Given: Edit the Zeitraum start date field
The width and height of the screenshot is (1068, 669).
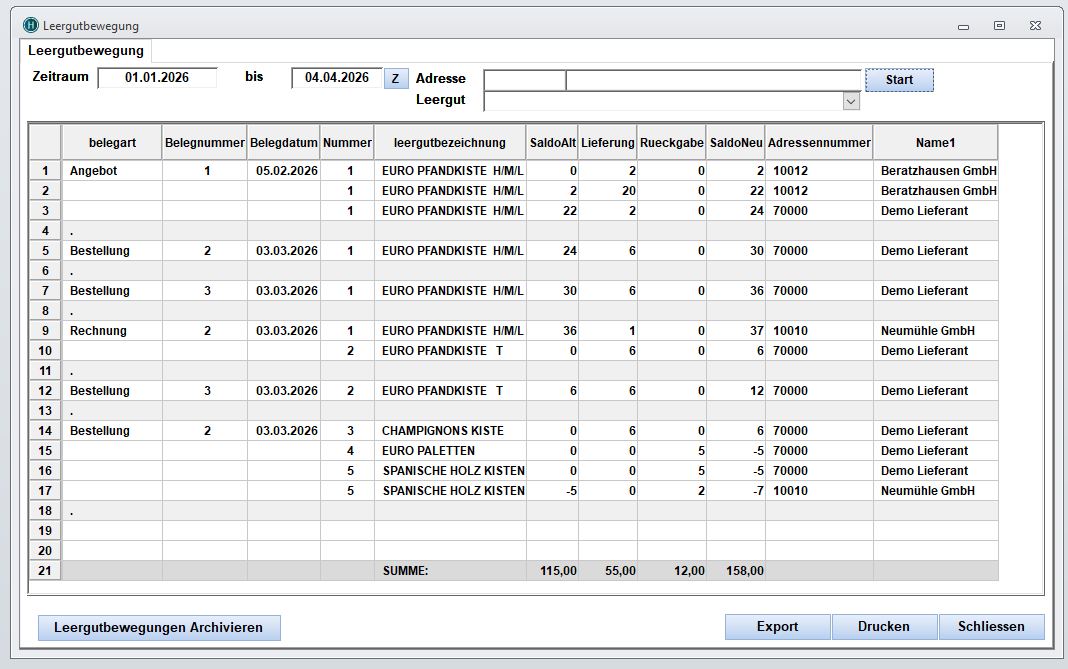Looking at the screenshot, I should (x=157, y=78).
